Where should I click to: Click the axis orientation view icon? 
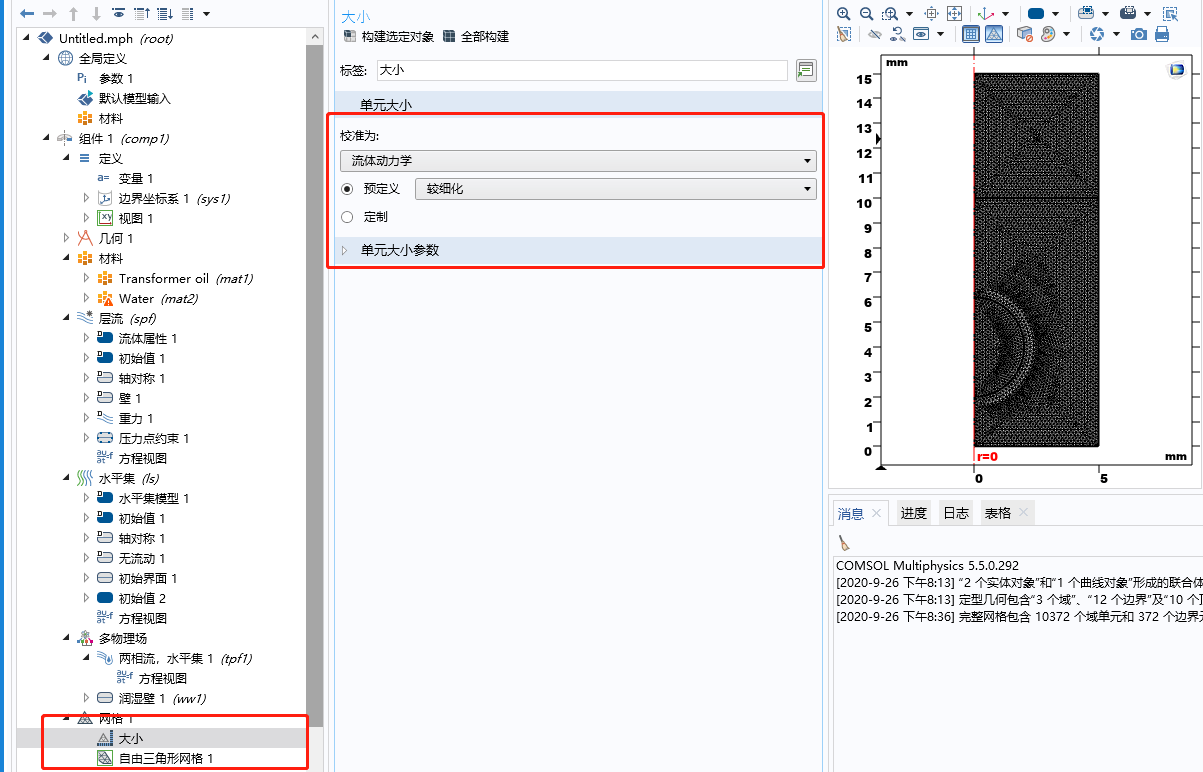click(x=986, y=14)
